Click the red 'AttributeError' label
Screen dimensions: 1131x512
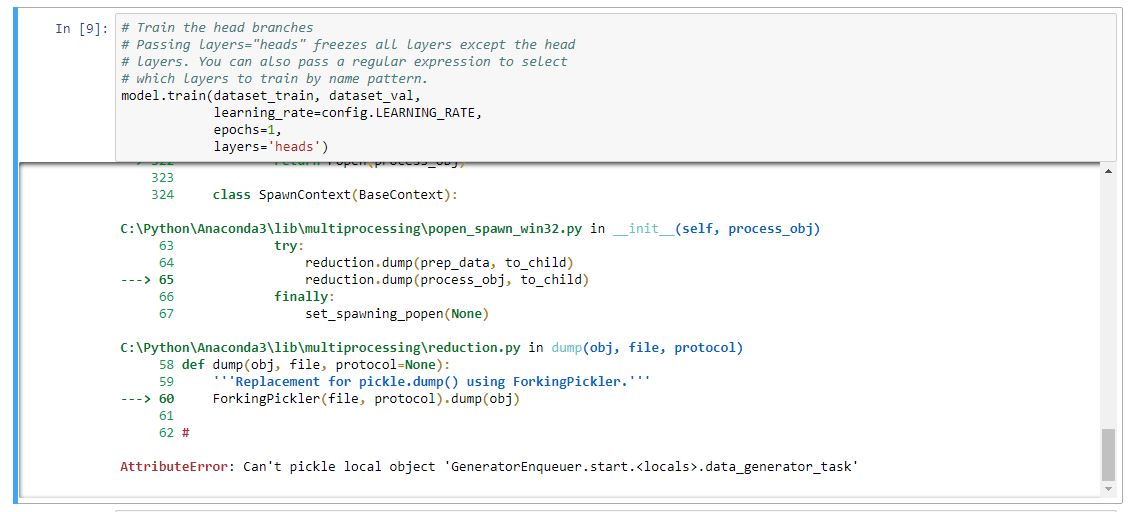[x=174, y=467]
